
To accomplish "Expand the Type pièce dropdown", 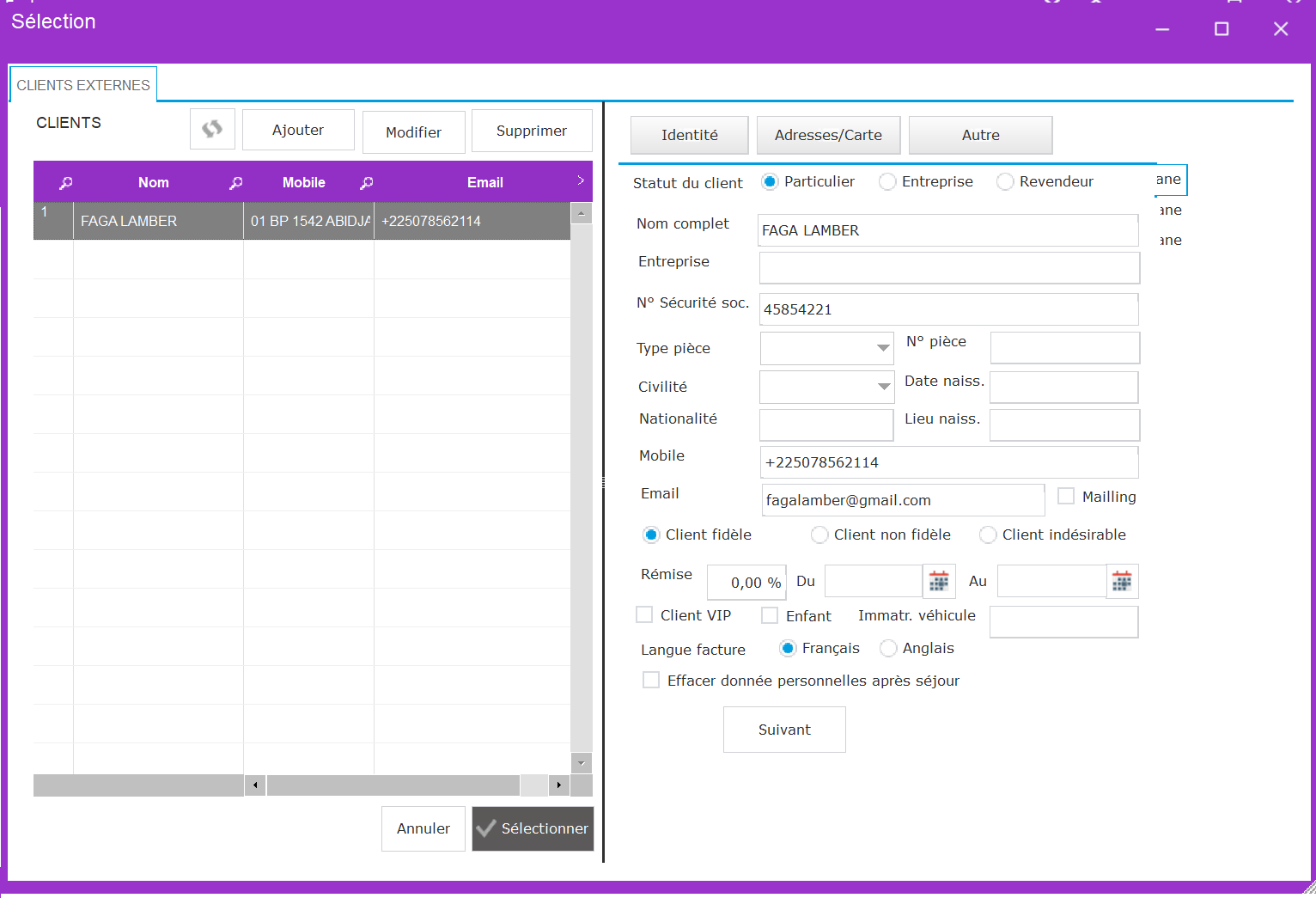I will point(882,348).
